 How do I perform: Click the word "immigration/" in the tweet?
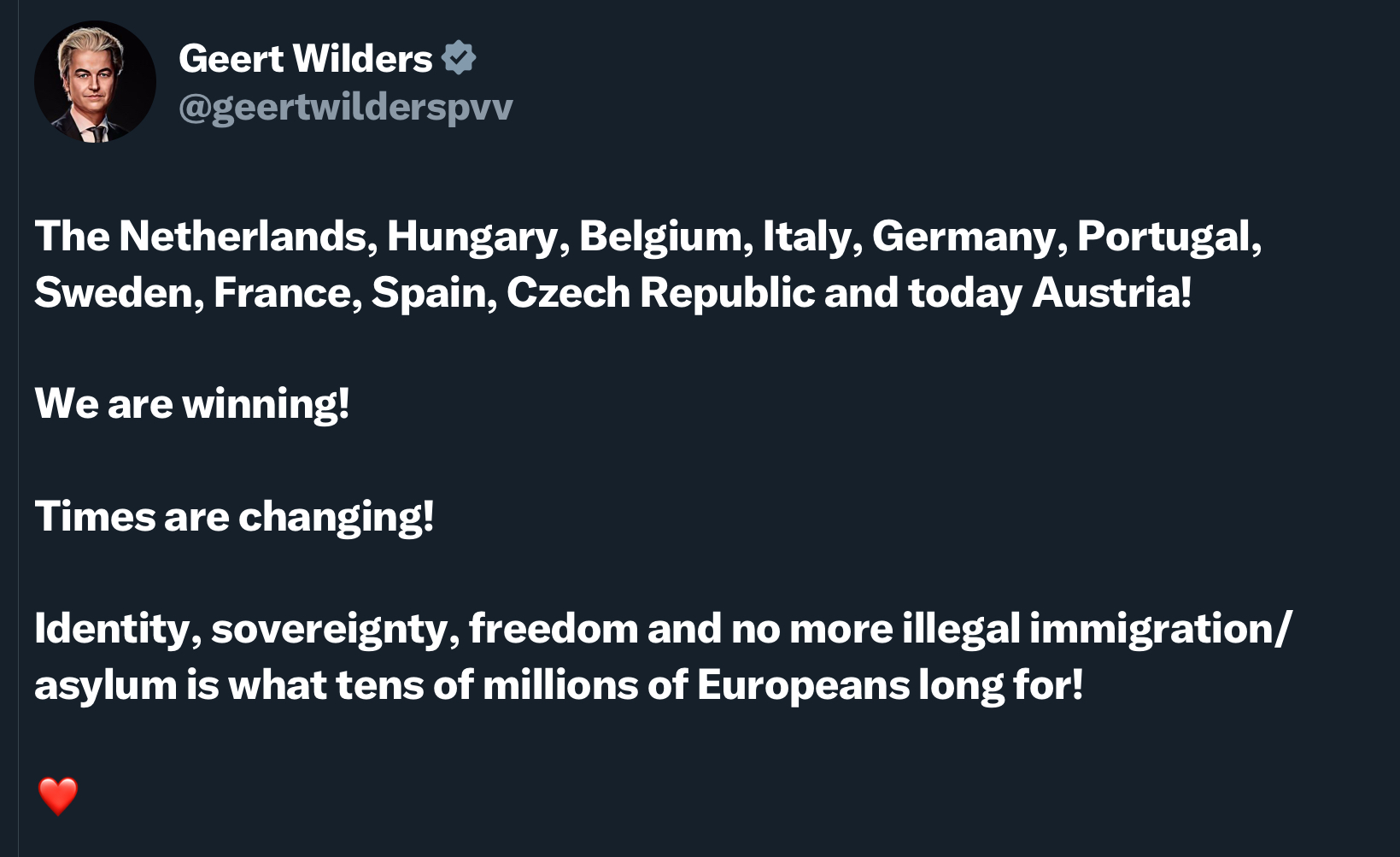click(1160, 631)
